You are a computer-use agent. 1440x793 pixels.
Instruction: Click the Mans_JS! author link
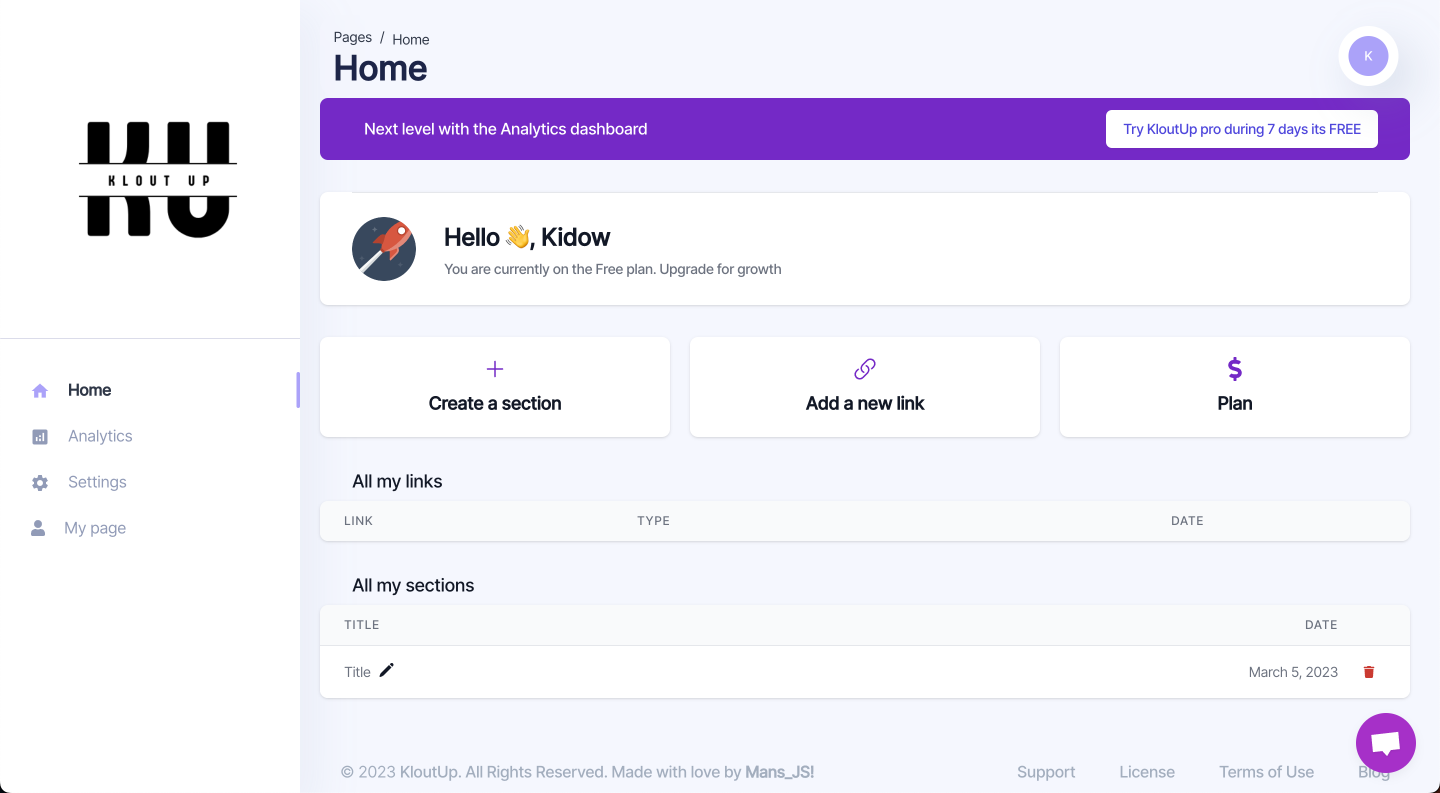click(780, 772)
